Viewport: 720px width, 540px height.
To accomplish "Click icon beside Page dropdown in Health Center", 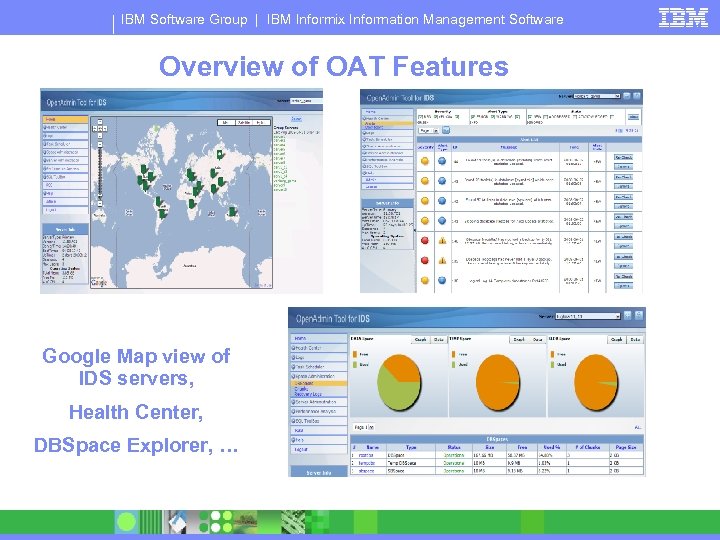I will [x=445, y=130].
